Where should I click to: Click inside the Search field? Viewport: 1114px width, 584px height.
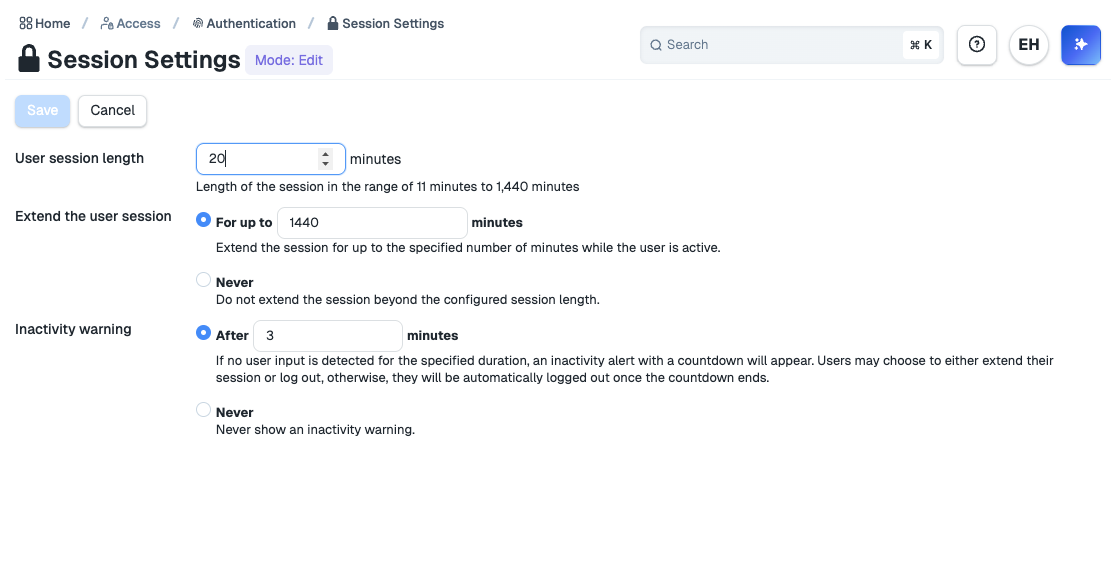click(x=780, y=45)
